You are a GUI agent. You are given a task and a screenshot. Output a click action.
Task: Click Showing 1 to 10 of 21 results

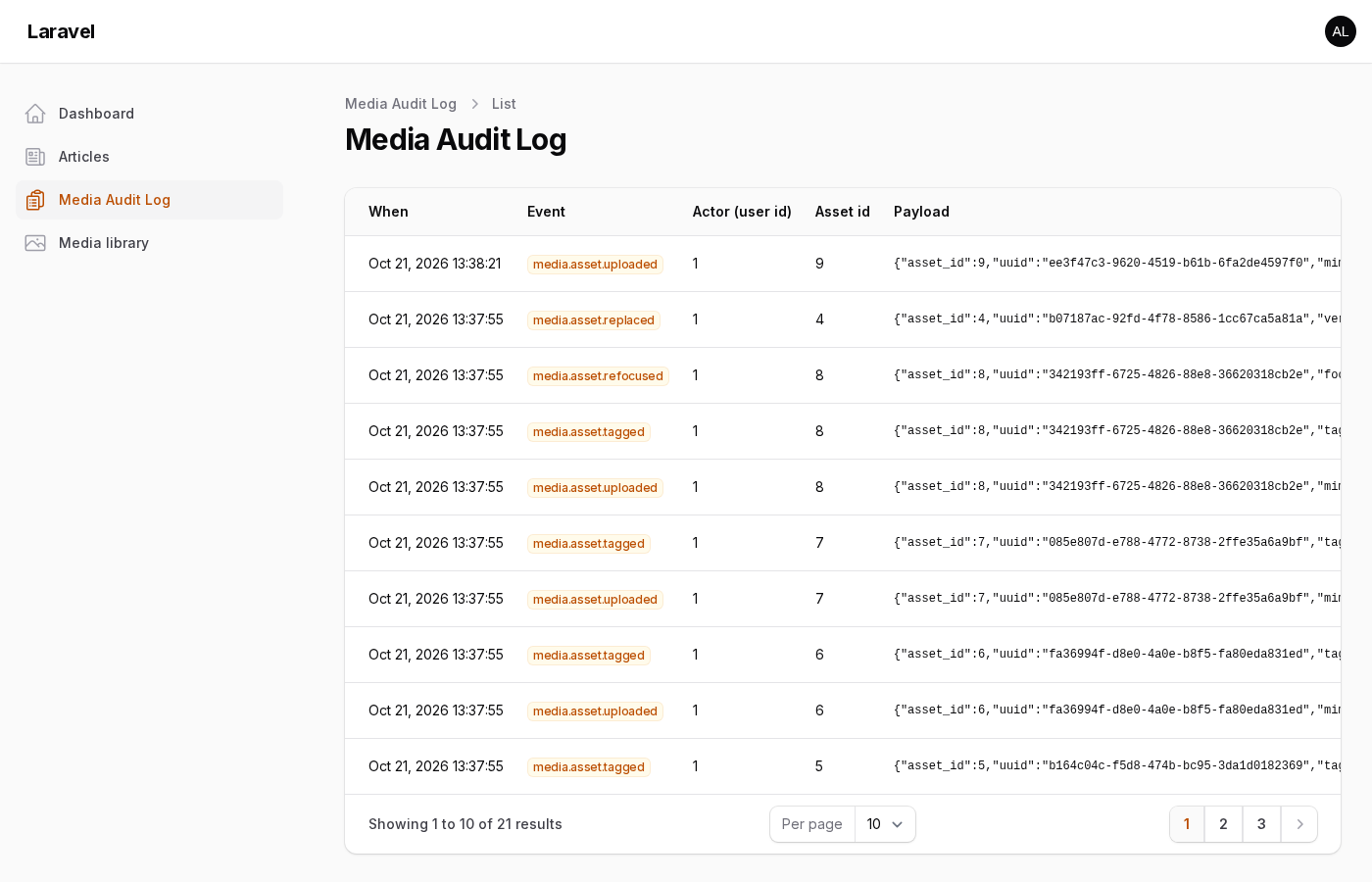tap(465, 824)
